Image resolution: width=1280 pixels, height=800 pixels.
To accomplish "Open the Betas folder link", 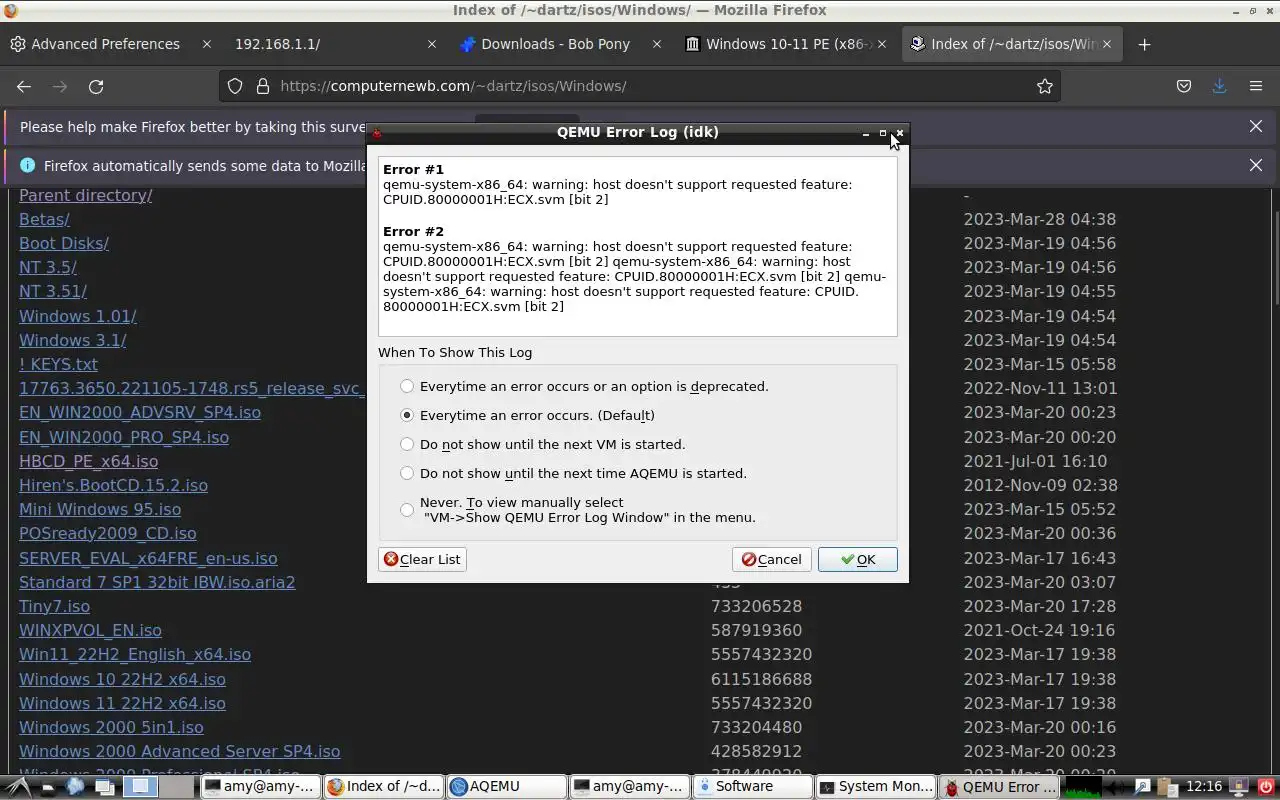I will coord(44,219).
